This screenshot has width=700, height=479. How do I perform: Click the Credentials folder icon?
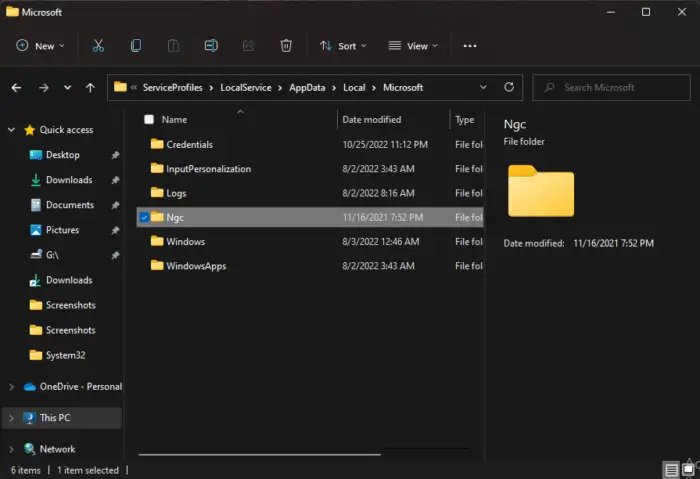[157, 144]
